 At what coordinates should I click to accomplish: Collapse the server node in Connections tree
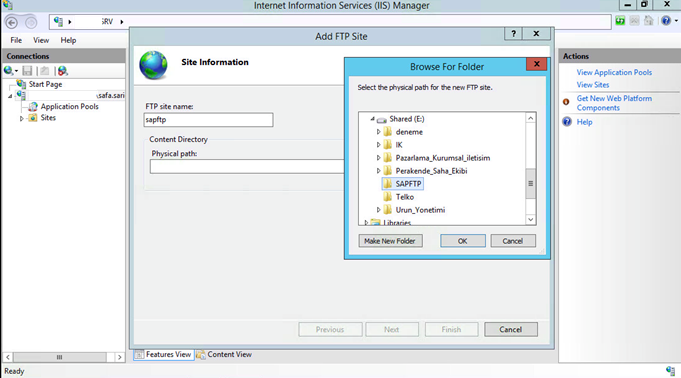10,96
